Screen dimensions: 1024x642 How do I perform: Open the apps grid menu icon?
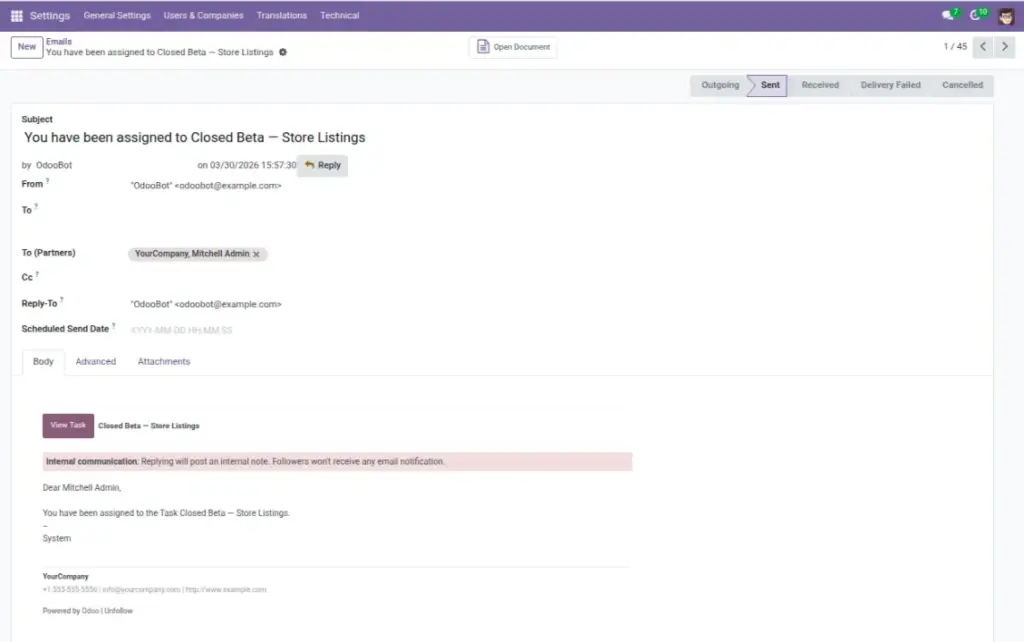(17, 16)
